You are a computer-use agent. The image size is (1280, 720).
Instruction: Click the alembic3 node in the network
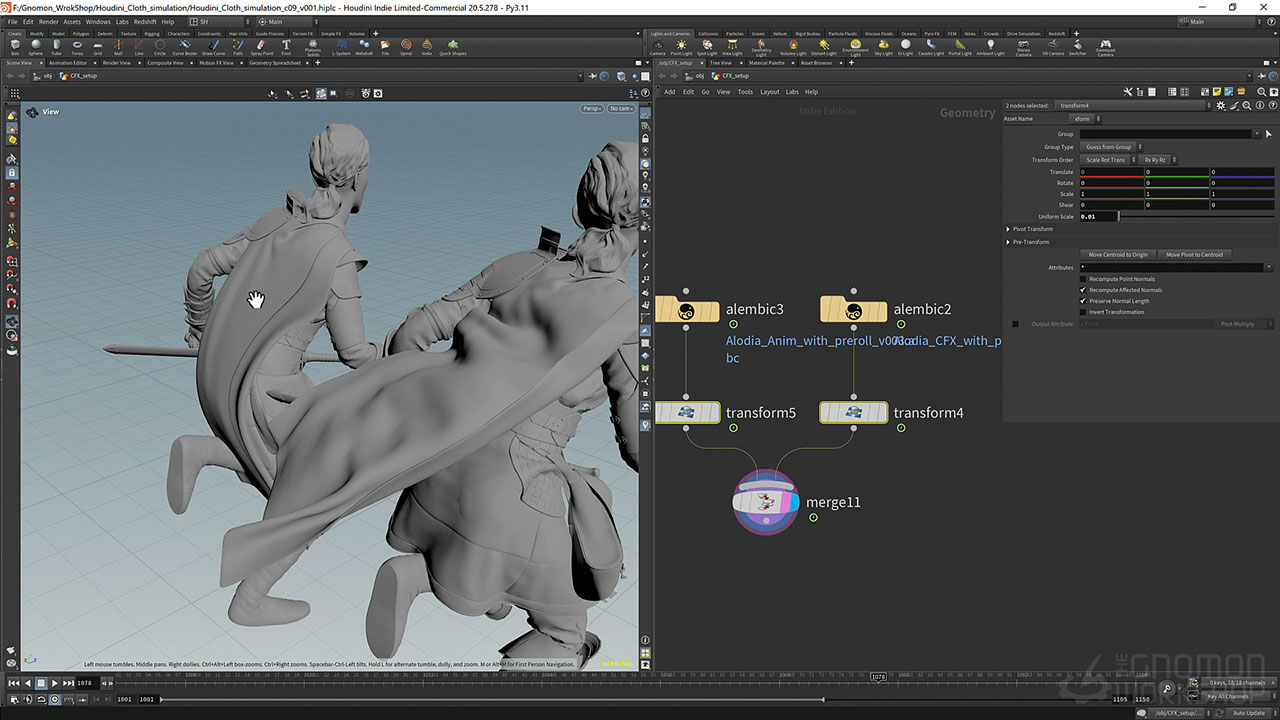[687, 310]
